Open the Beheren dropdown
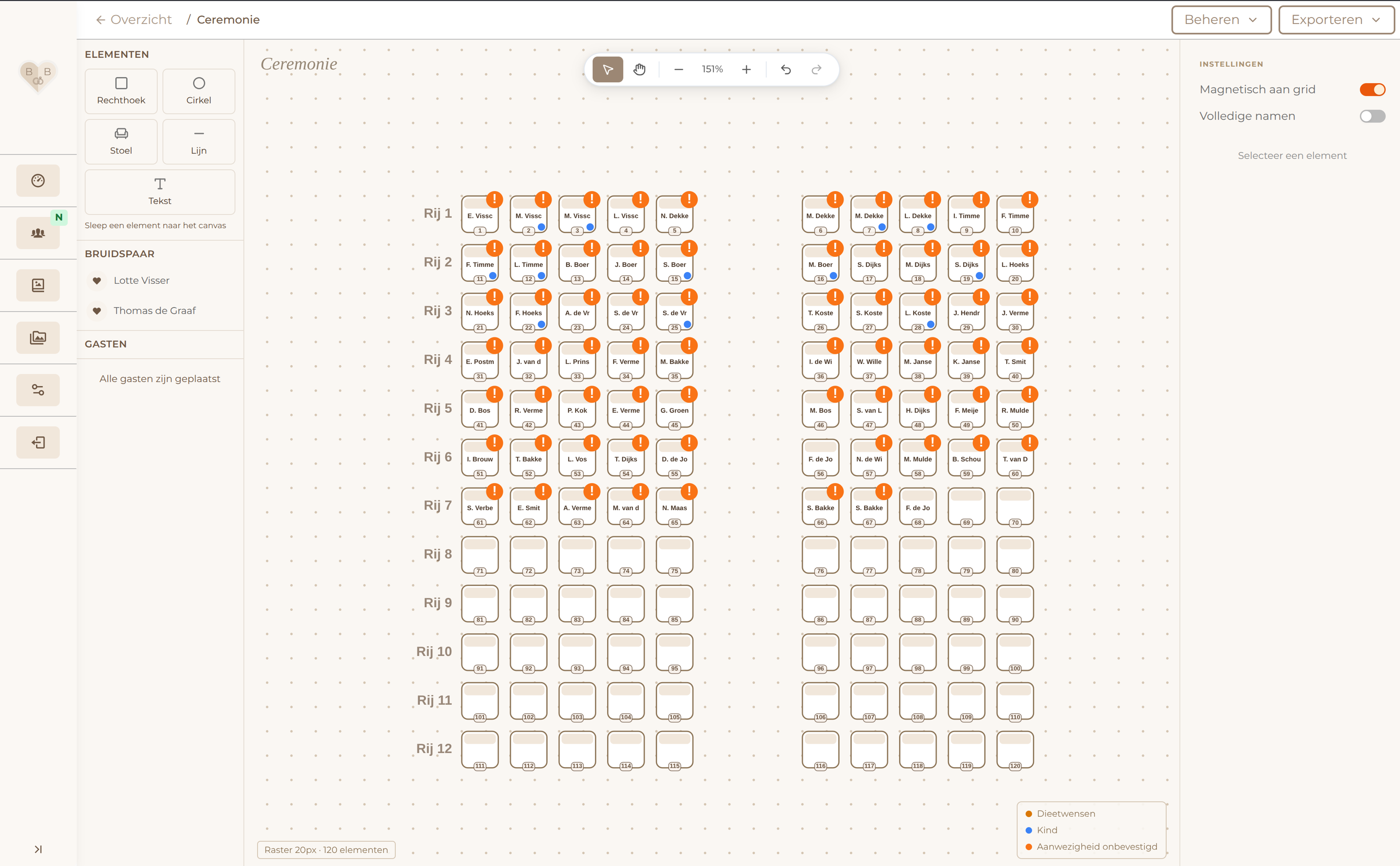This screenshot has height=866, width=1400. [1221, 20]
